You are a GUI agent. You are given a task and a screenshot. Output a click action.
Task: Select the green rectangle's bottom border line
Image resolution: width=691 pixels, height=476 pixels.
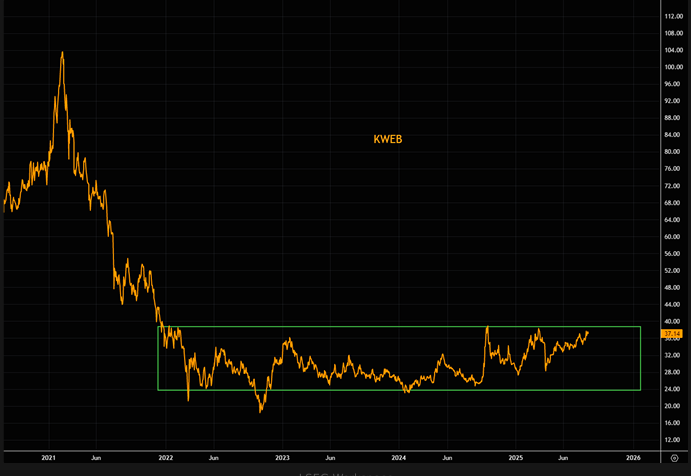pyautogui.click(x=400, y=390)
